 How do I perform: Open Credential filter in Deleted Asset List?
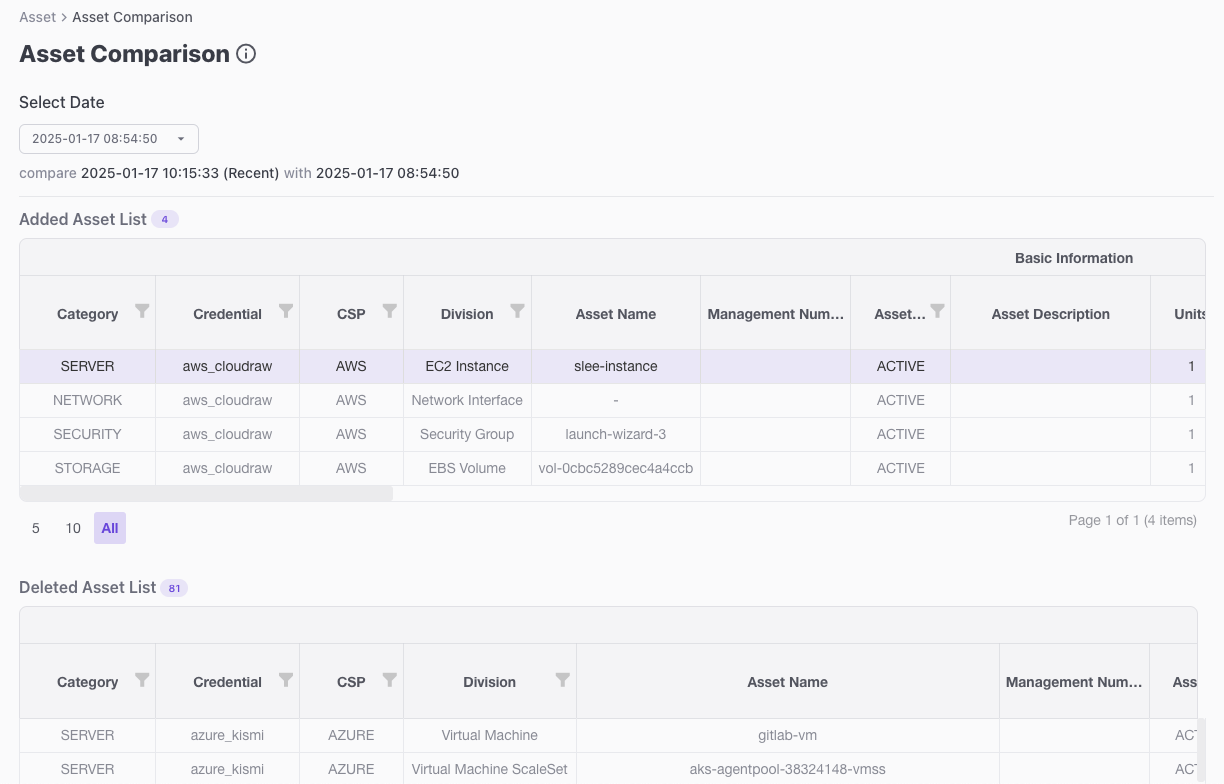(286, 680)
